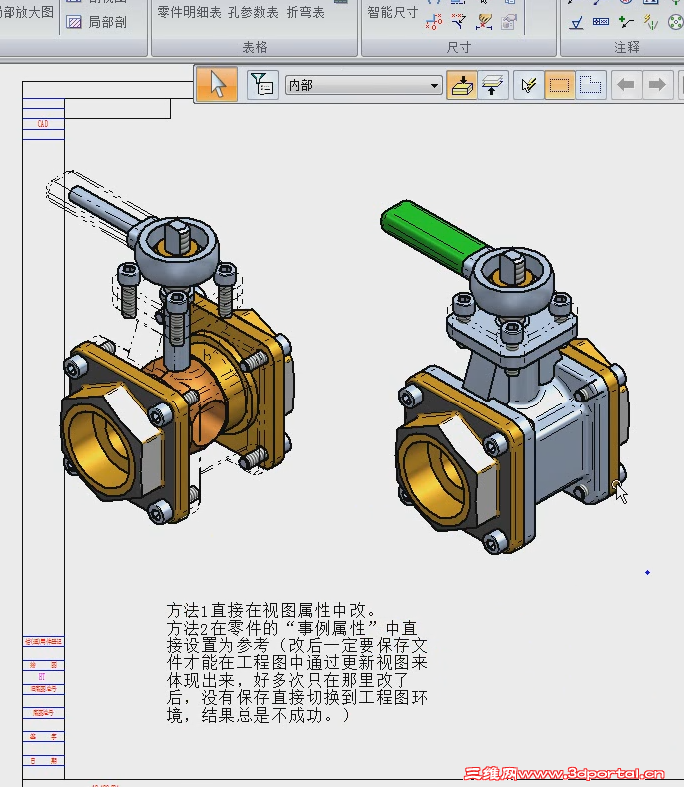The image size is (684, 787).
Task: Select the text note starting with 方法1
Action: point(297,663)
